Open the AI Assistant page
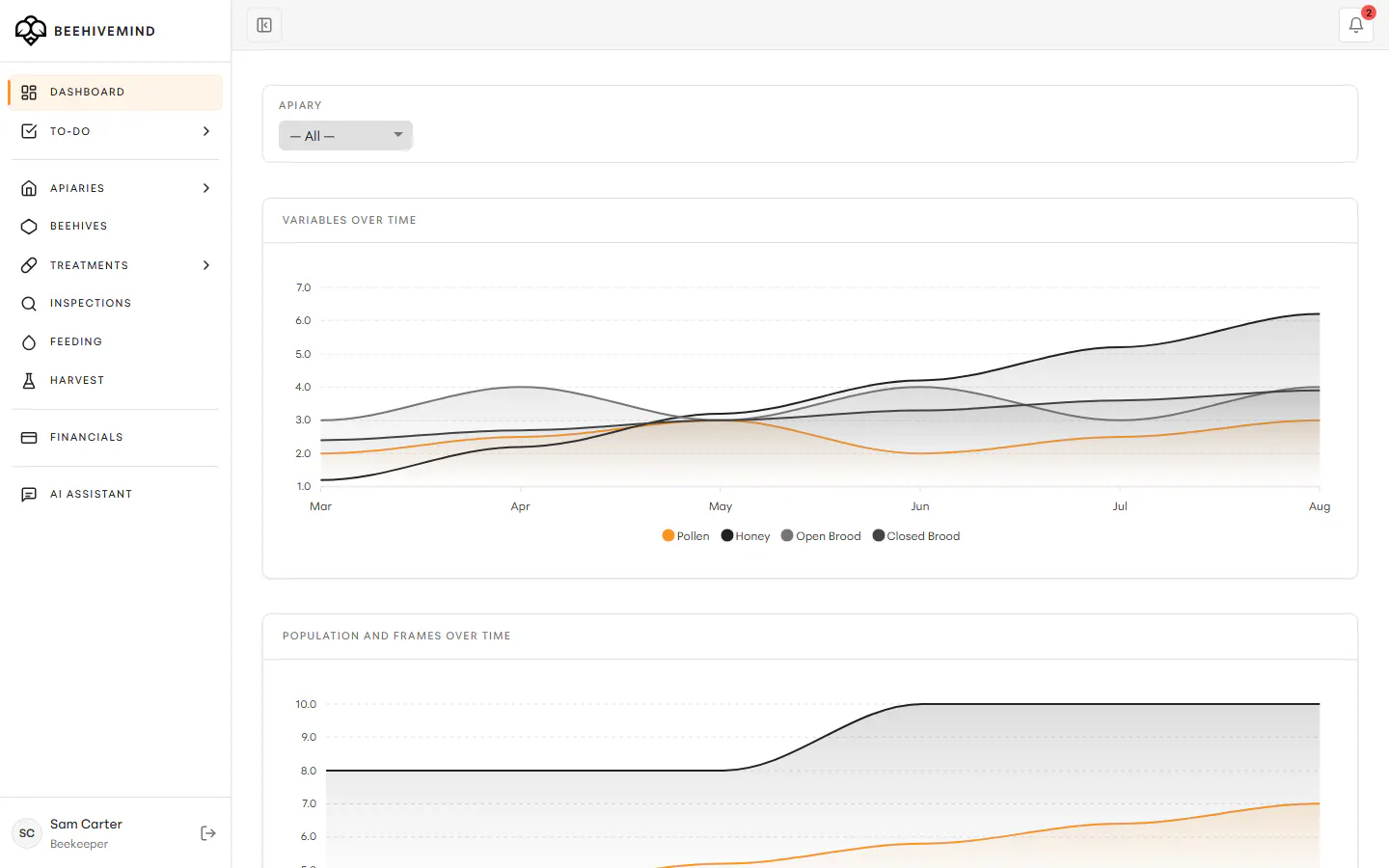Viewport: 1389px width, 868px height. point(116,495)
